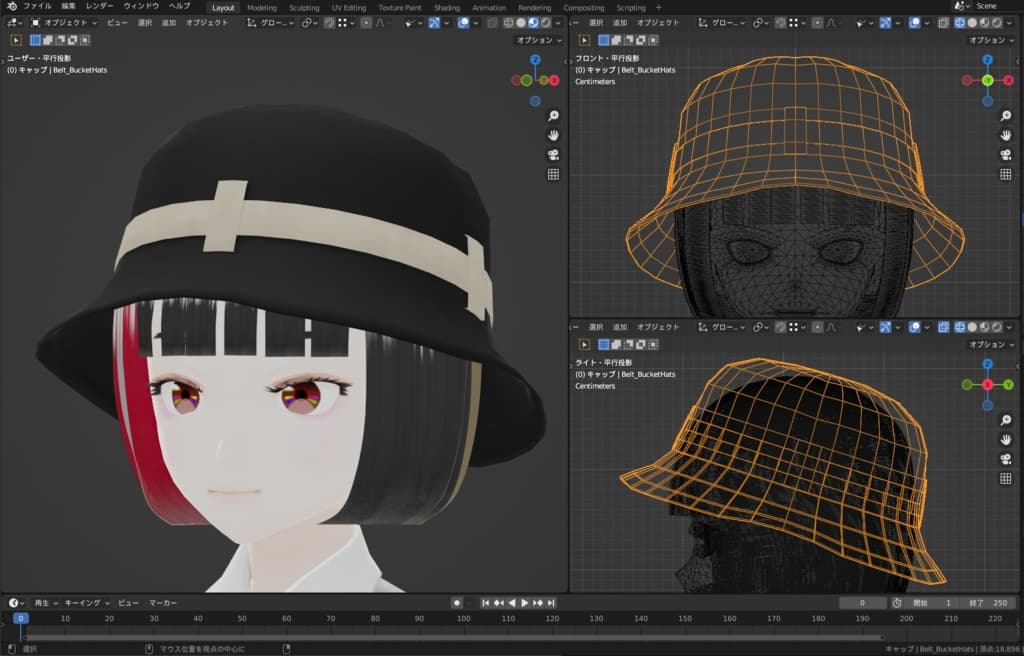Screen dimensions: 1024x656
Task: Toggle the auto keying record button in the timeline
Action: pyautogui.click(x=456, y=603)
